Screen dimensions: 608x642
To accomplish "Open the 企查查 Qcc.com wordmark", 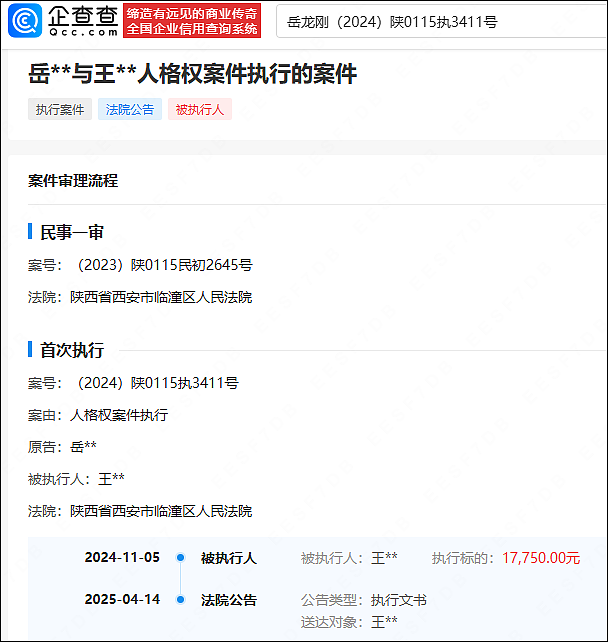I will 83,21.
